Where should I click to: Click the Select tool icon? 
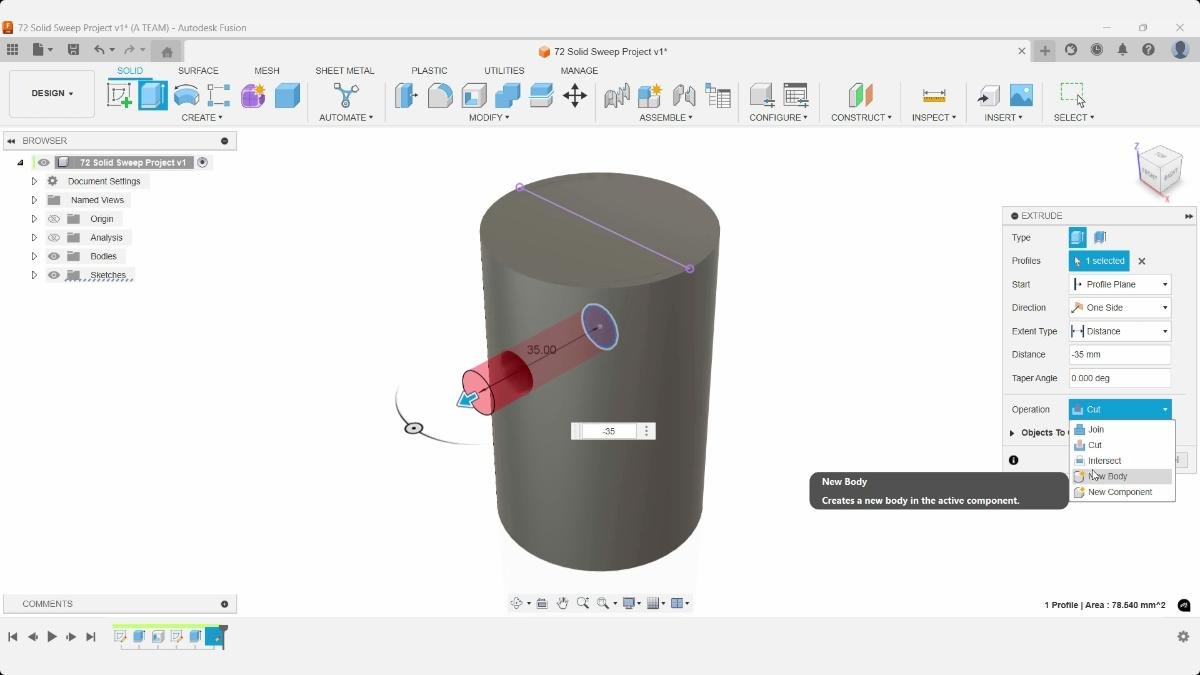1073,95
